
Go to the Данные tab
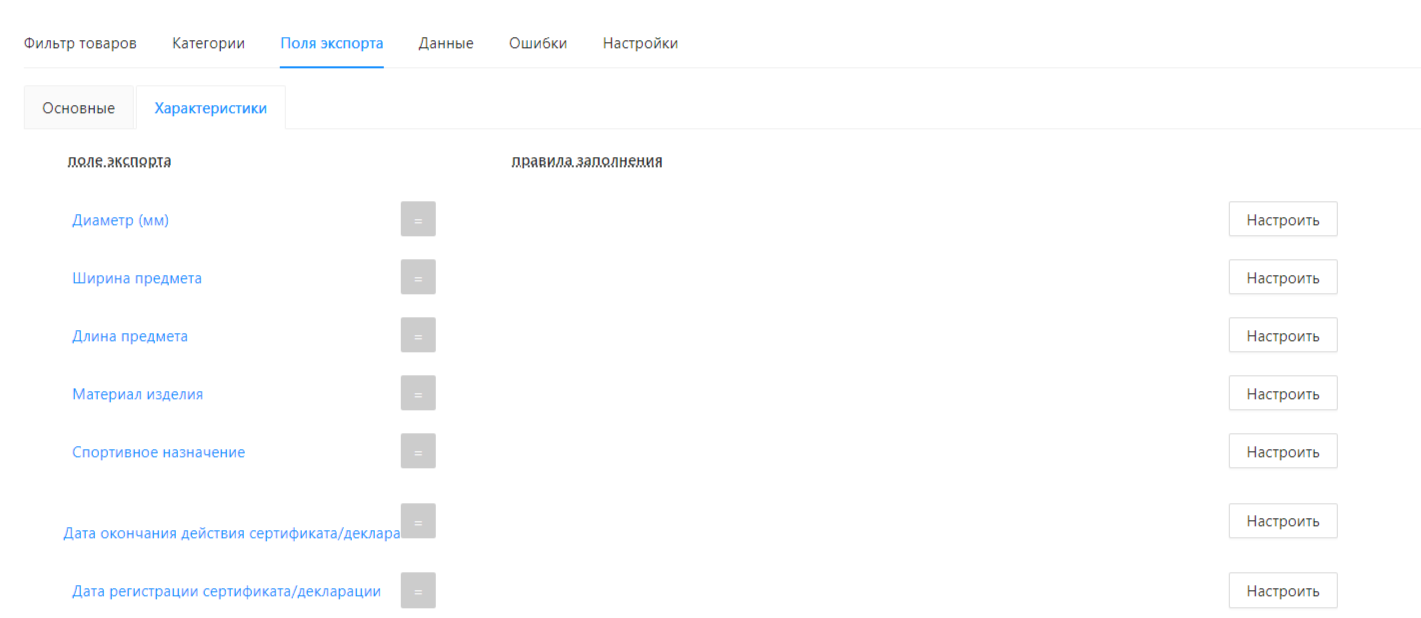click(x=446, y=43)
